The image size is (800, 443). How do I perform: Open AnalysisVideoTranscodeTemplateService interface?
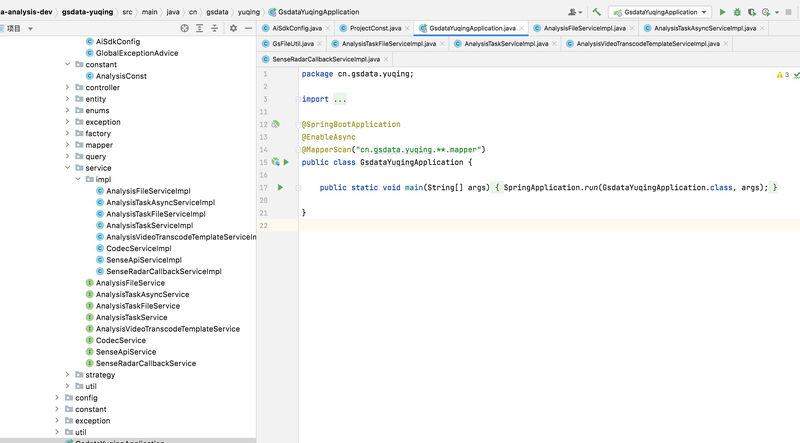tap(167, 329)
